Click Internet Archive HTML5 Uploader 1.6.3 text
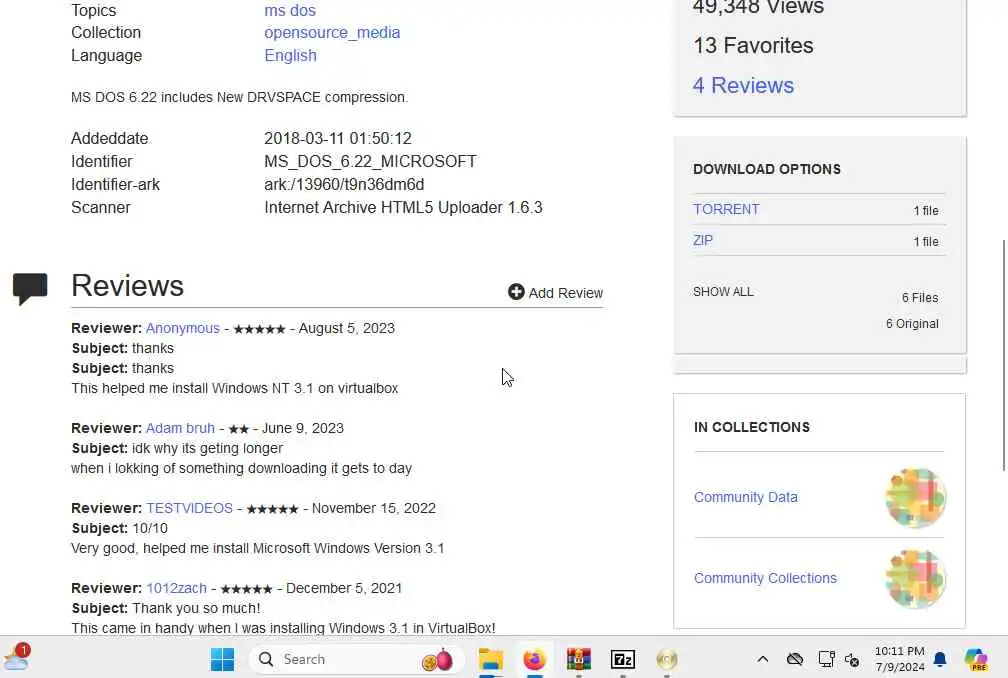 [403, 208]
